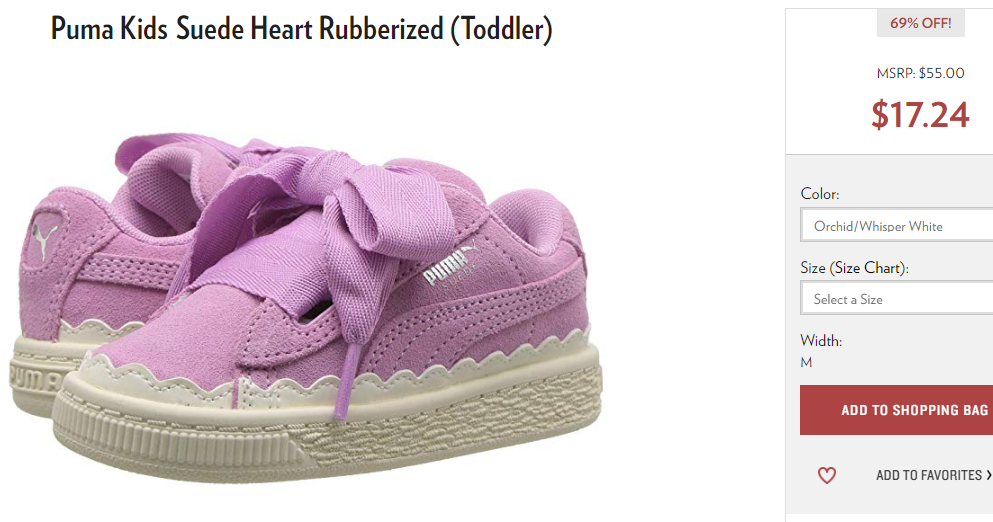Click the Width label
This screenshot has width=993, height=522.
pos(821,341)
